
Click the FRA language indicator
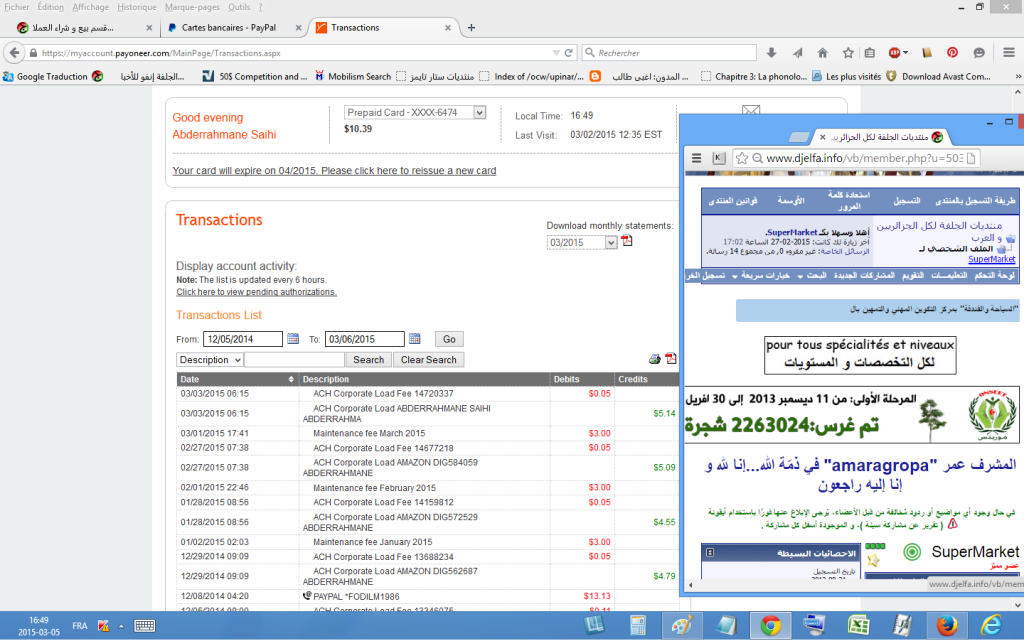80,626
